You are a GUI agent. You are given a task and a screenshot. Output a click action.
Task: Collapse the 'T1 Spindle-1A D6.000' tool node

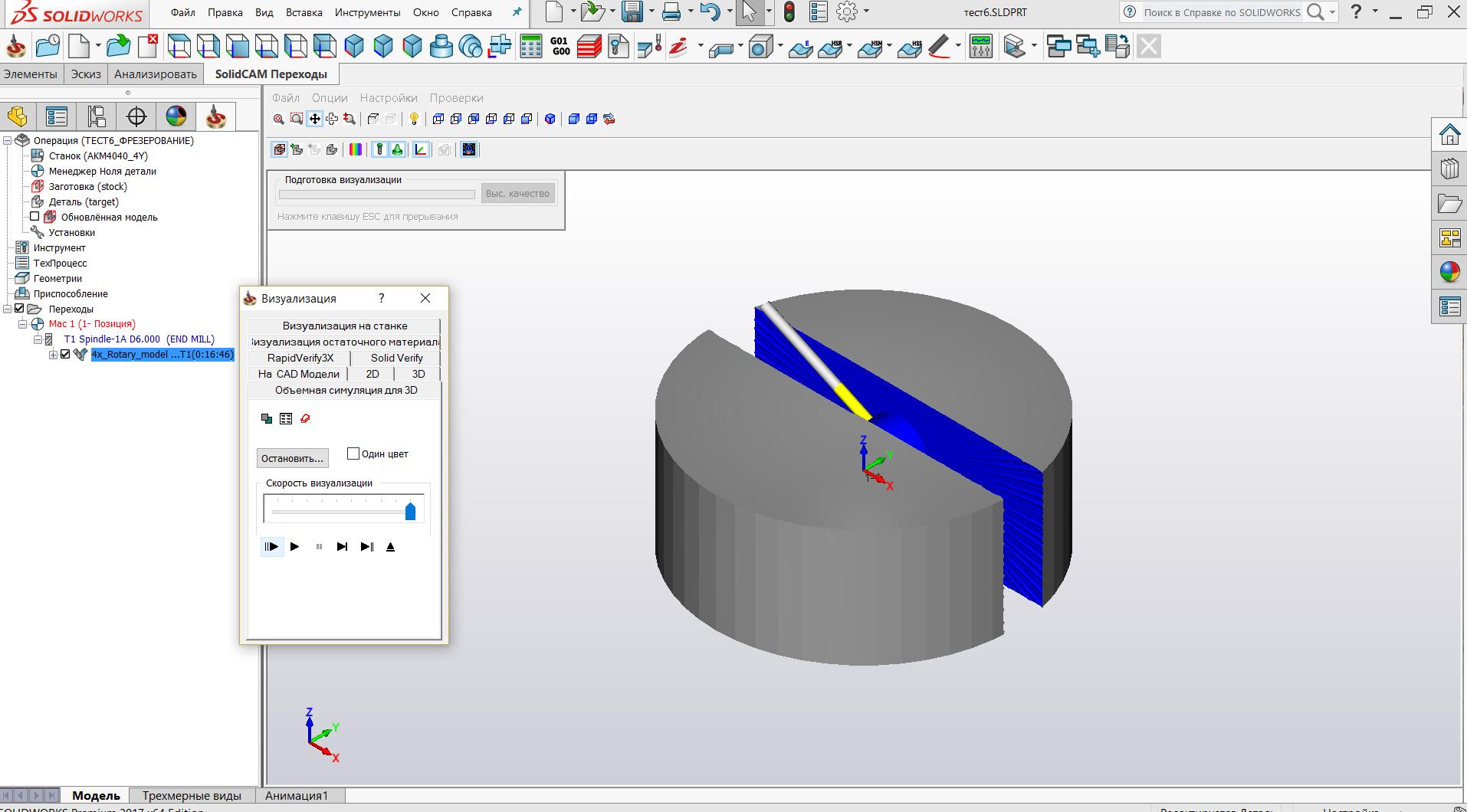coord(38,339)
